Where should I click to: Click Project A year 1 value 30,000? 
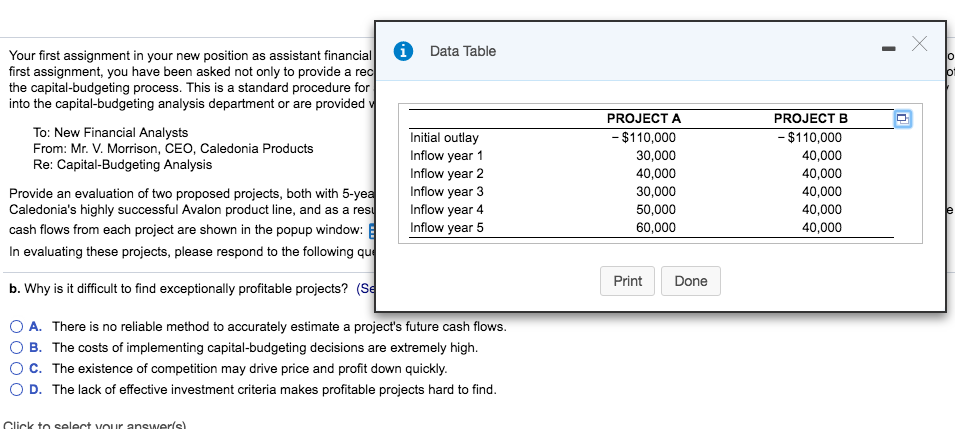(655, 155)
